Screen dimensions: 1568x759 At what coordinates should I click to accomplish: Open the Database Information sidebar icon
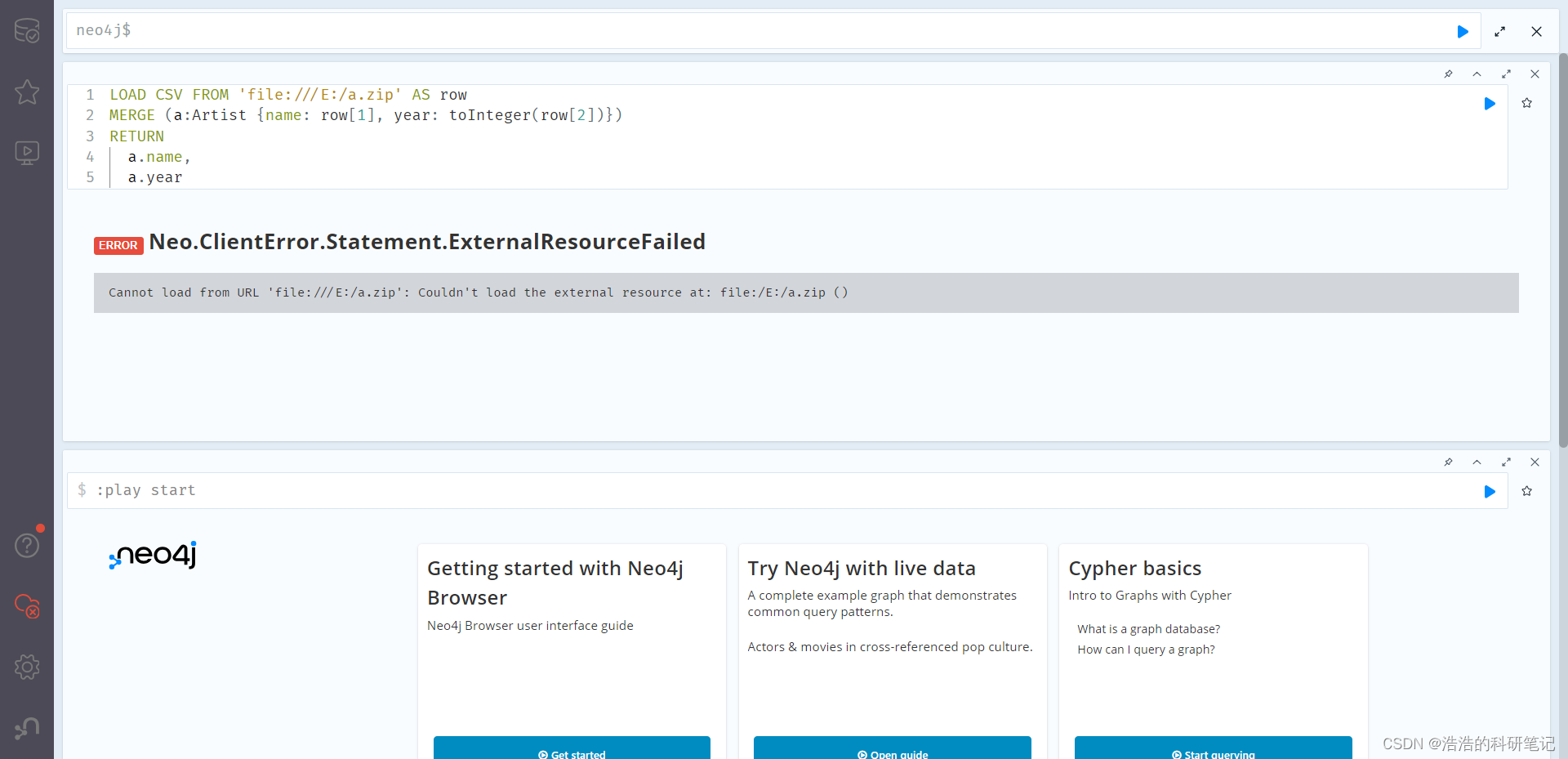(27, 31)
